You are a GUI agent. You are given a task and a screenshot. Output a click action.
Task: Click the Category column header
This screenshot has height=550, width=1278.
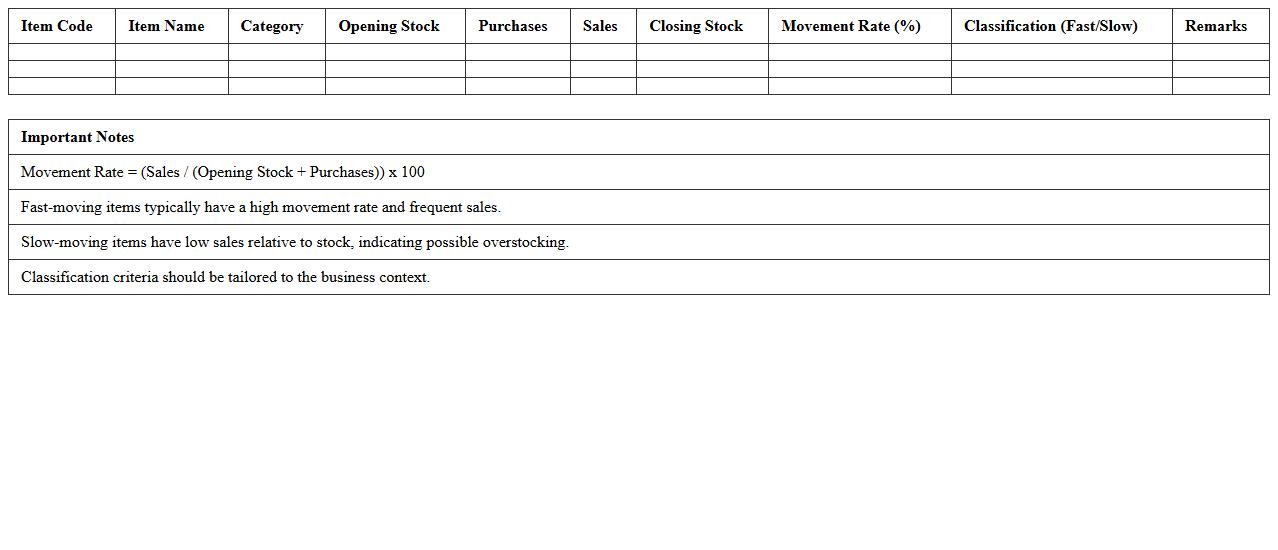tap(272, 26)
